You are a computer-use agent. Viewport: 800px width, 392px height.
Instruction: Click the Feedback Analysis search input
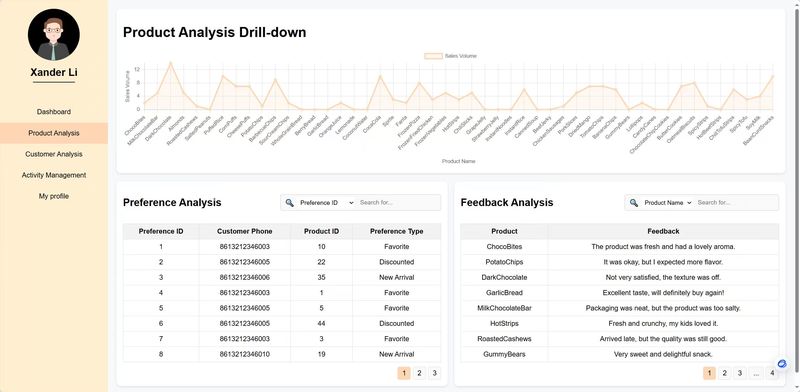(736, 203)
